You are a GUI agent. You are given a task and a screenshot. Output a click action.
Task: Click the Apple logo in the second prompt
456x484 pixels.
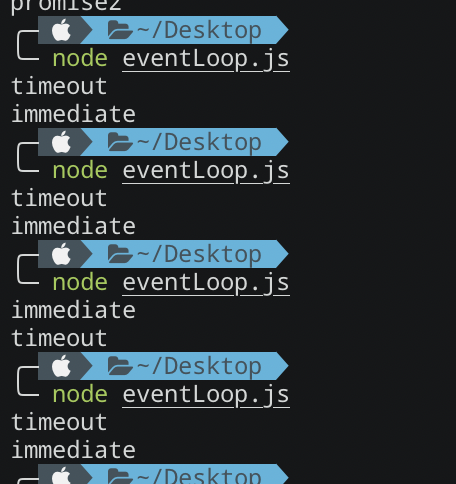coord(61,142)
